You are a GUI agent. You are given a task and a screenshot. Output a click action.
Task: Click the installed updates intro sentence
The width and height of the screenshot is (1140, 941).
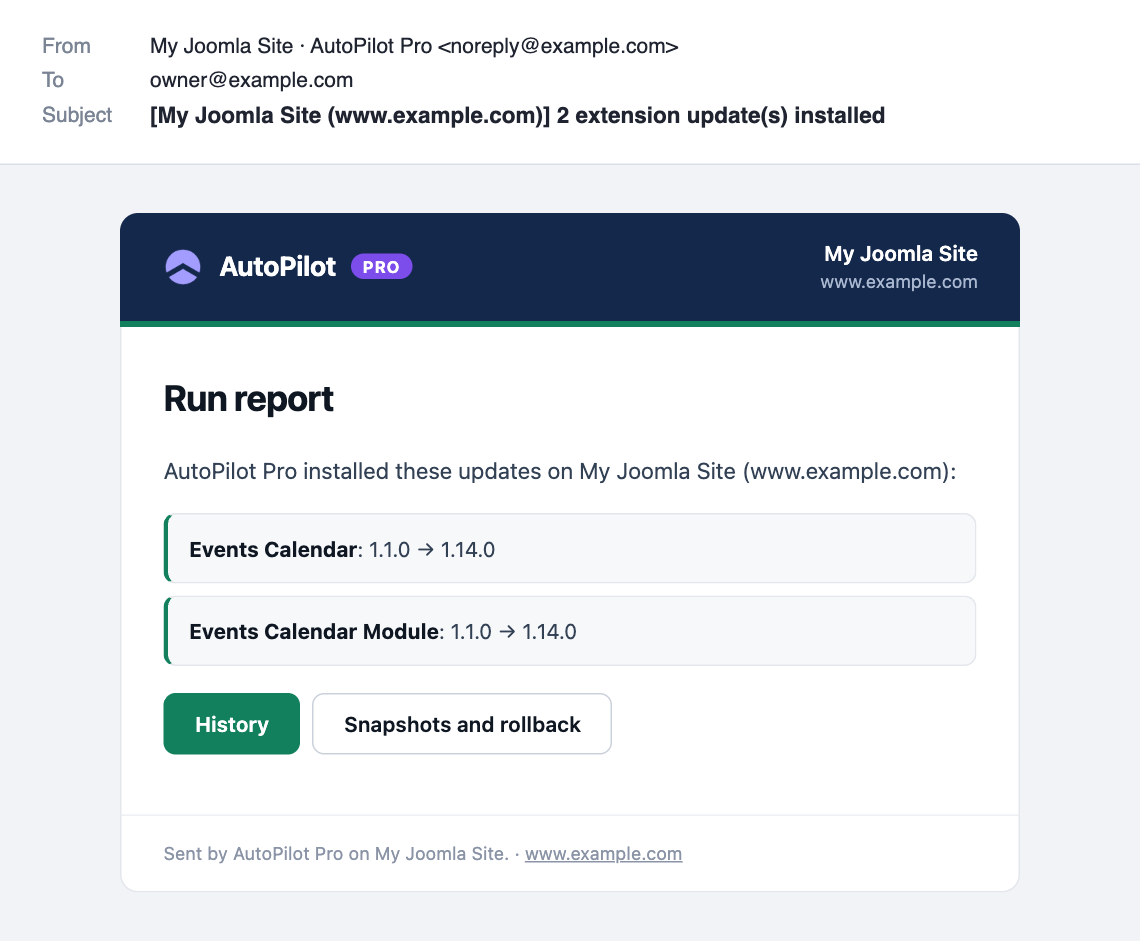[560, 471]
